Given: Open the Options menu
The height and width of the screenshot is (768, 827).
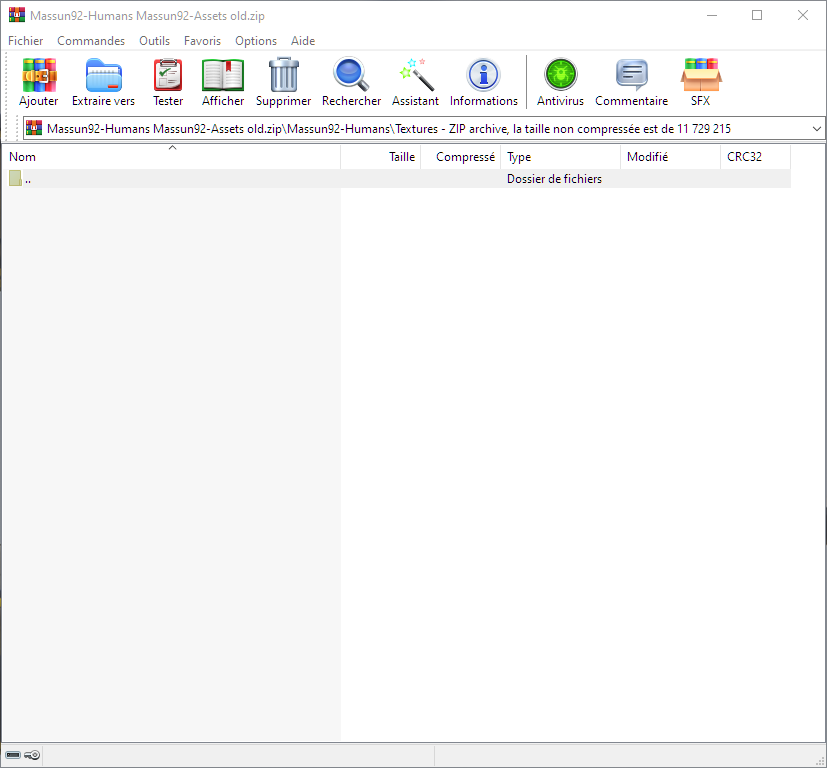Looking at the screenshot, I should (x=256, y=41).
